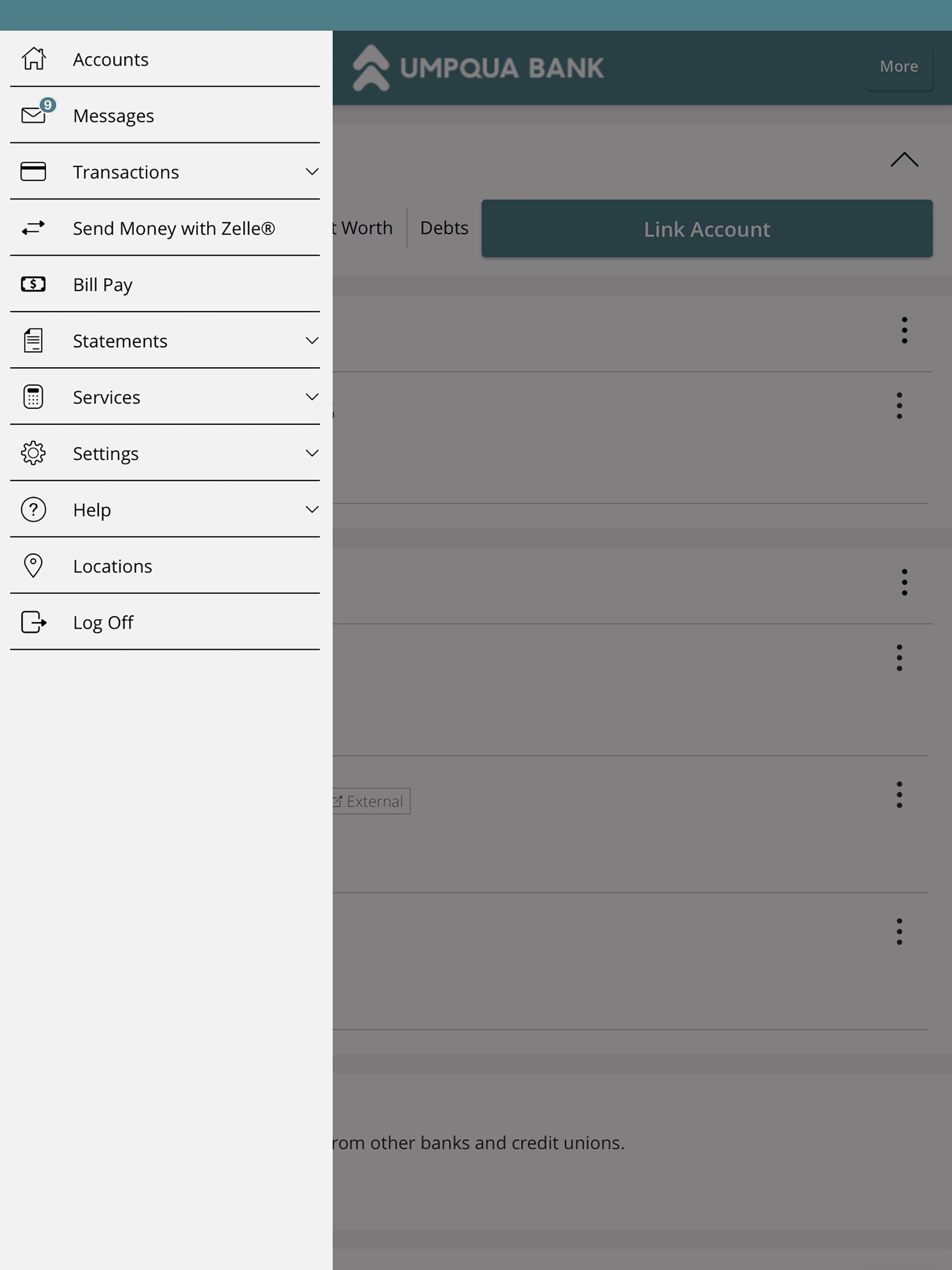Image resolution: width=952 pixels, height=1270 pixels.
Task: Click the Umpqua Bank logo
Action: 478,68
